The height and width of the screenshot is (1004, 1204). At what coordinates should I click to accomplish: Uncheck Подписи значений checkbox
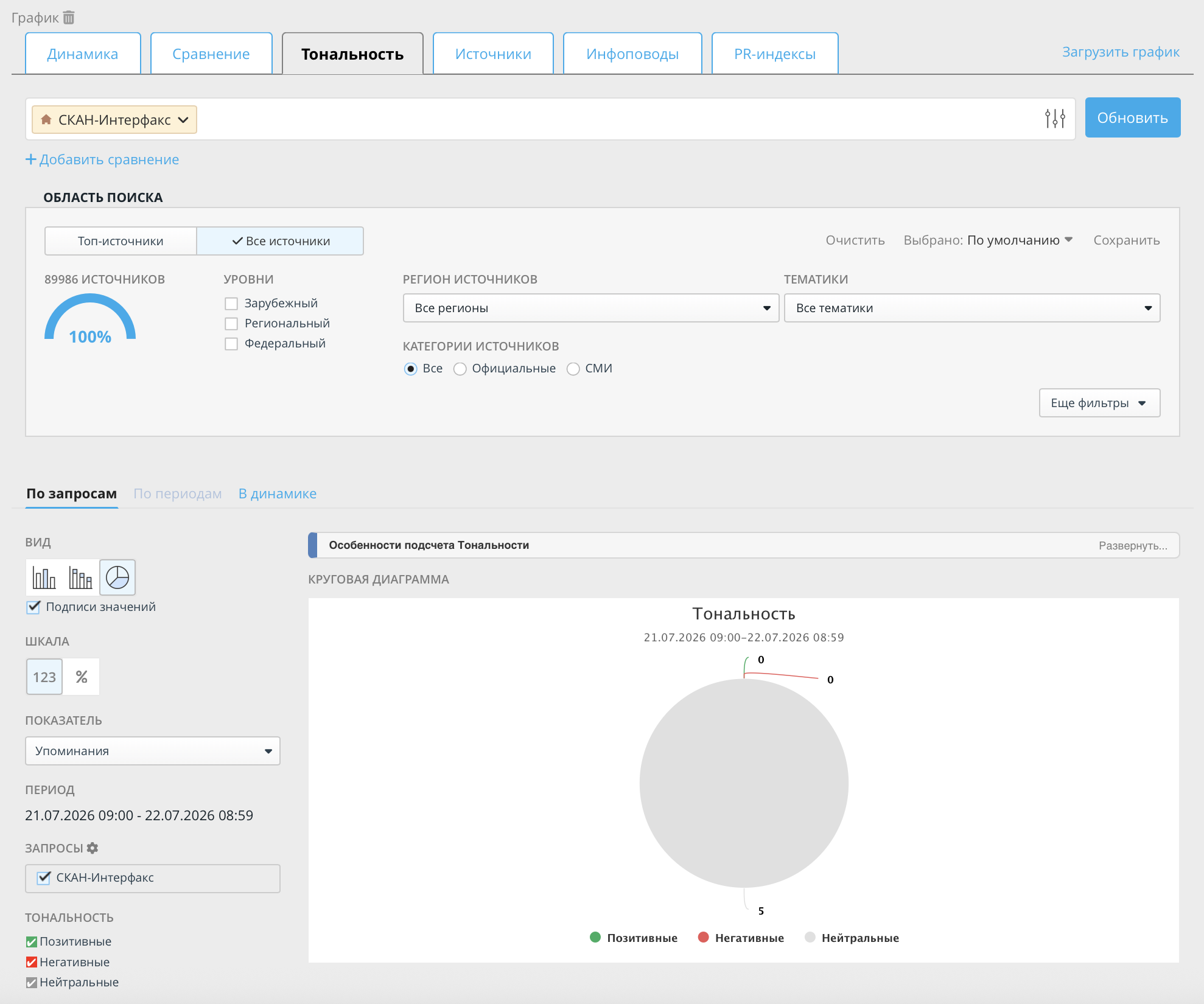click(x=33, y=607)
